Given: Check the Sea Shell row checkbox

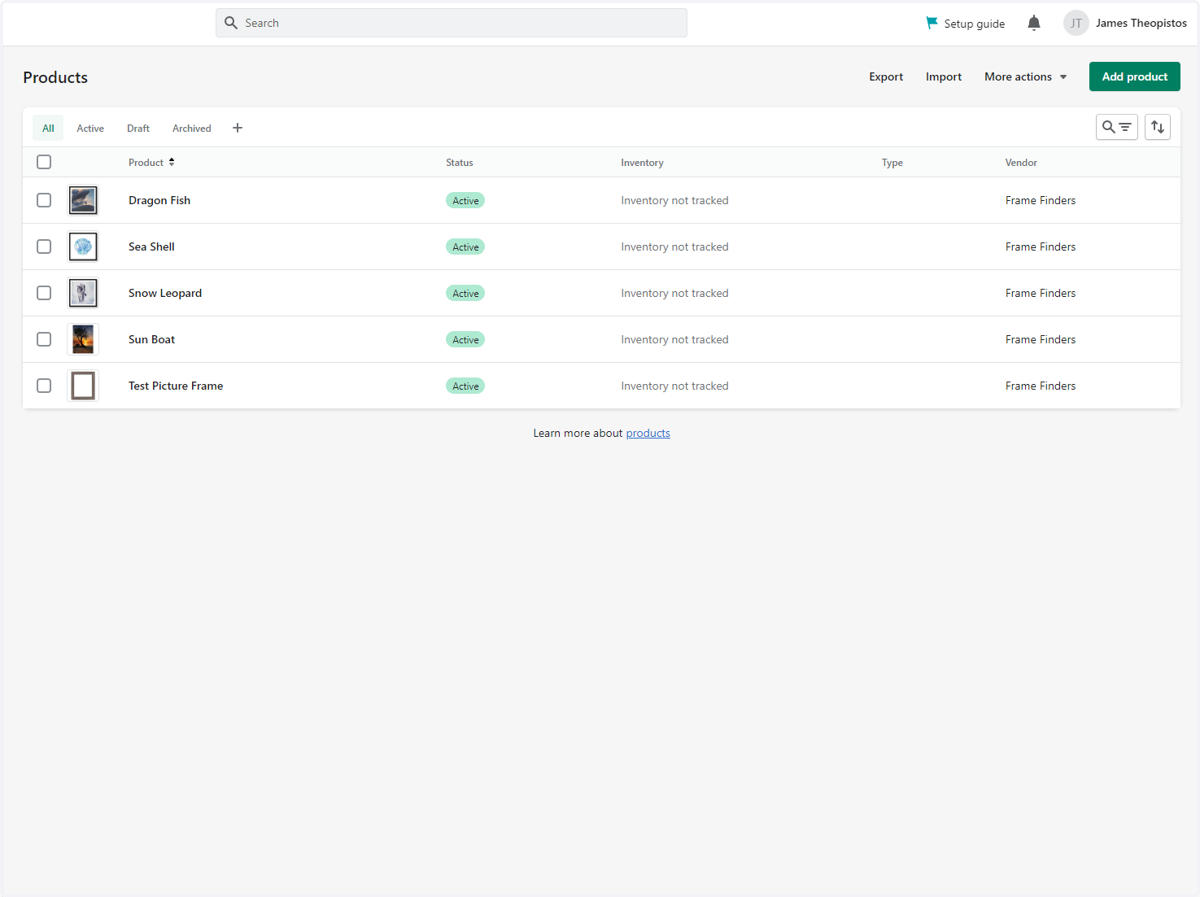Looking at the screenshot, I should click(x=44, y=246).
